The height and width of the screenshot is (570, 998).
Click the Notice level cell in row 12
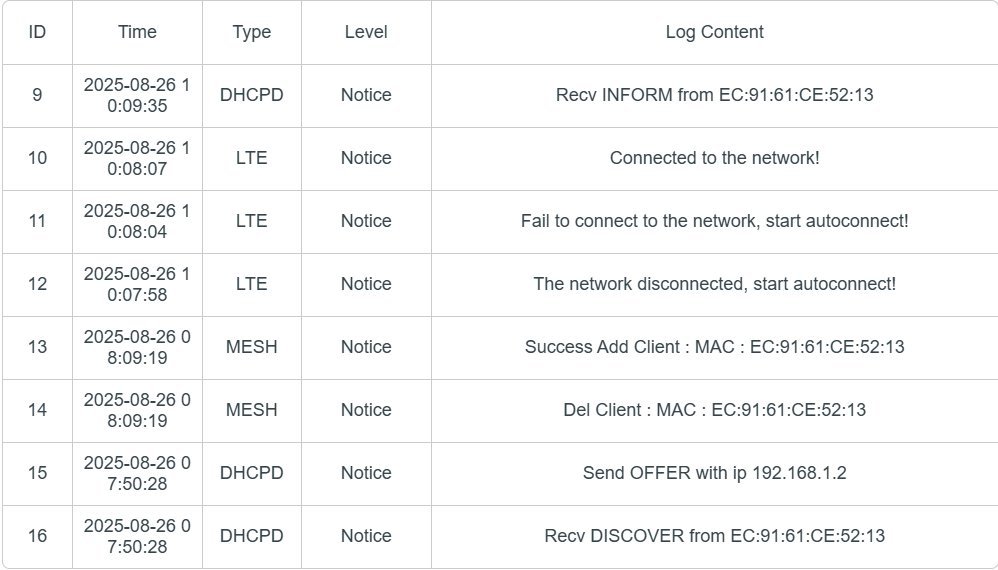click(366, 284)
